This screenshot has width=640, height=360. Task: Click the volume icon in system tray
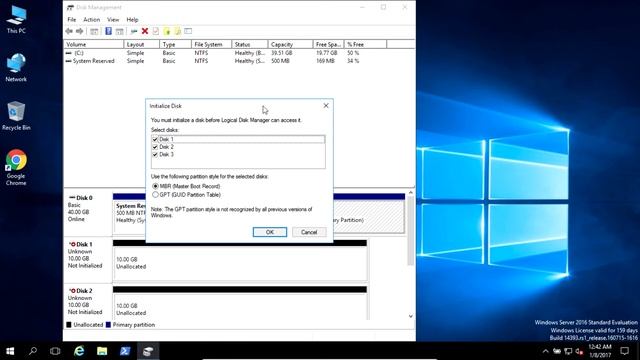(x=579, y=351)
